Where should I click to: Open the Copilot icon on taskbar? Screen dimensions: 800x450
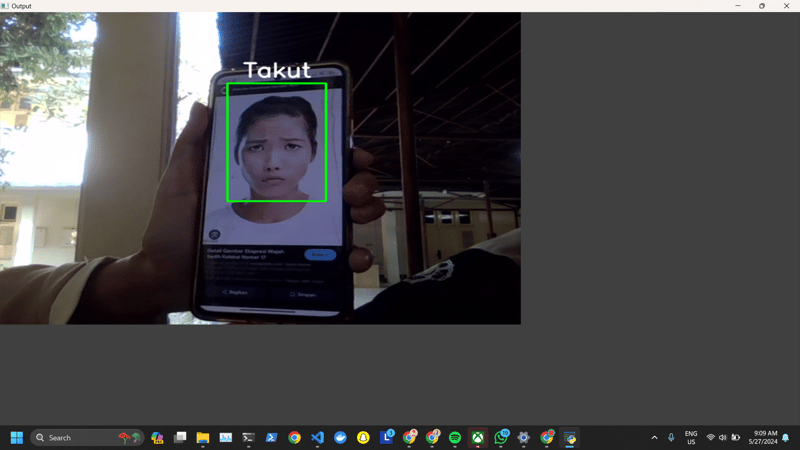[x=157, y=438]
